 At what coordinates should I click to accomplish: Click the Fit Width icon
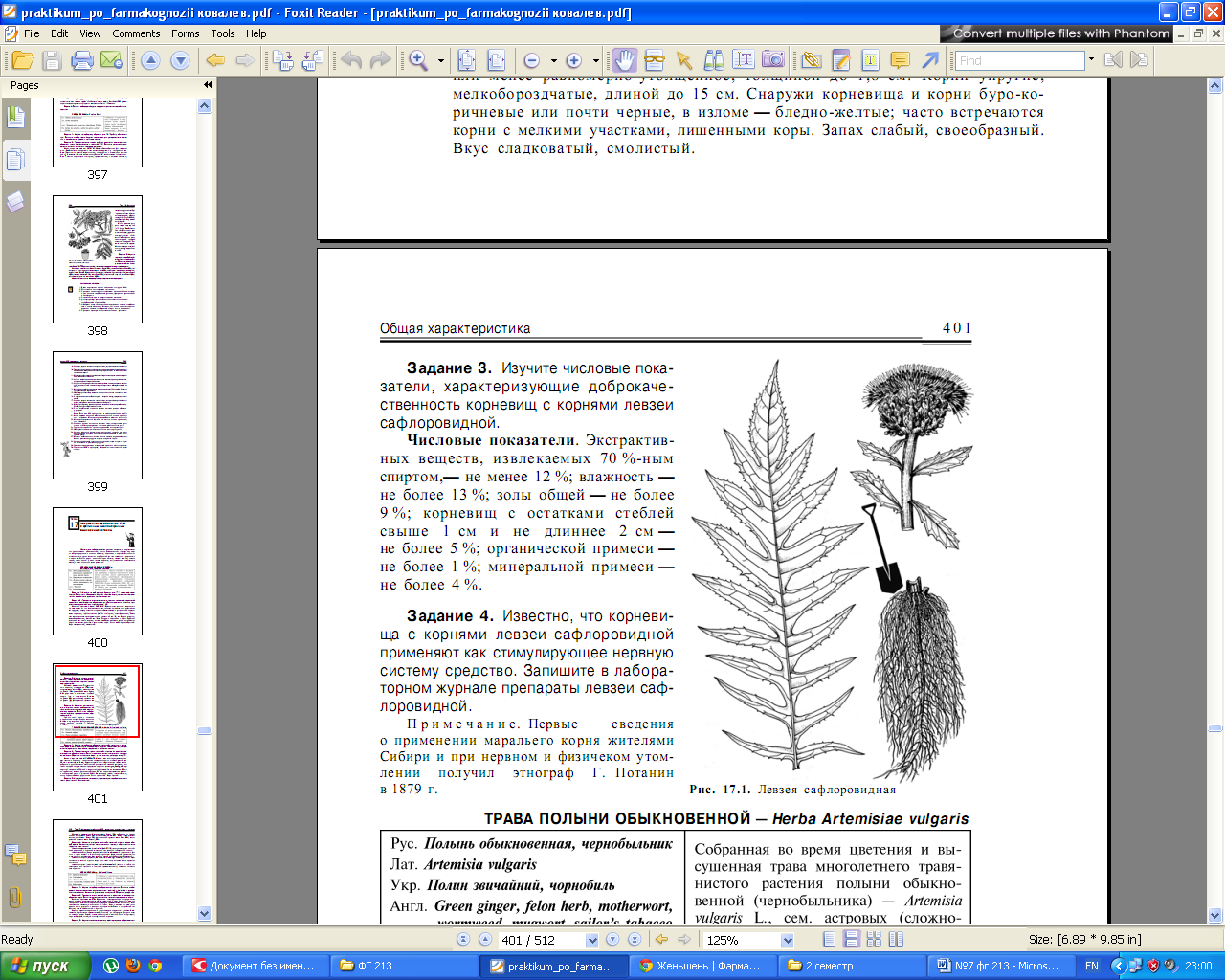[x=496, y=60]
